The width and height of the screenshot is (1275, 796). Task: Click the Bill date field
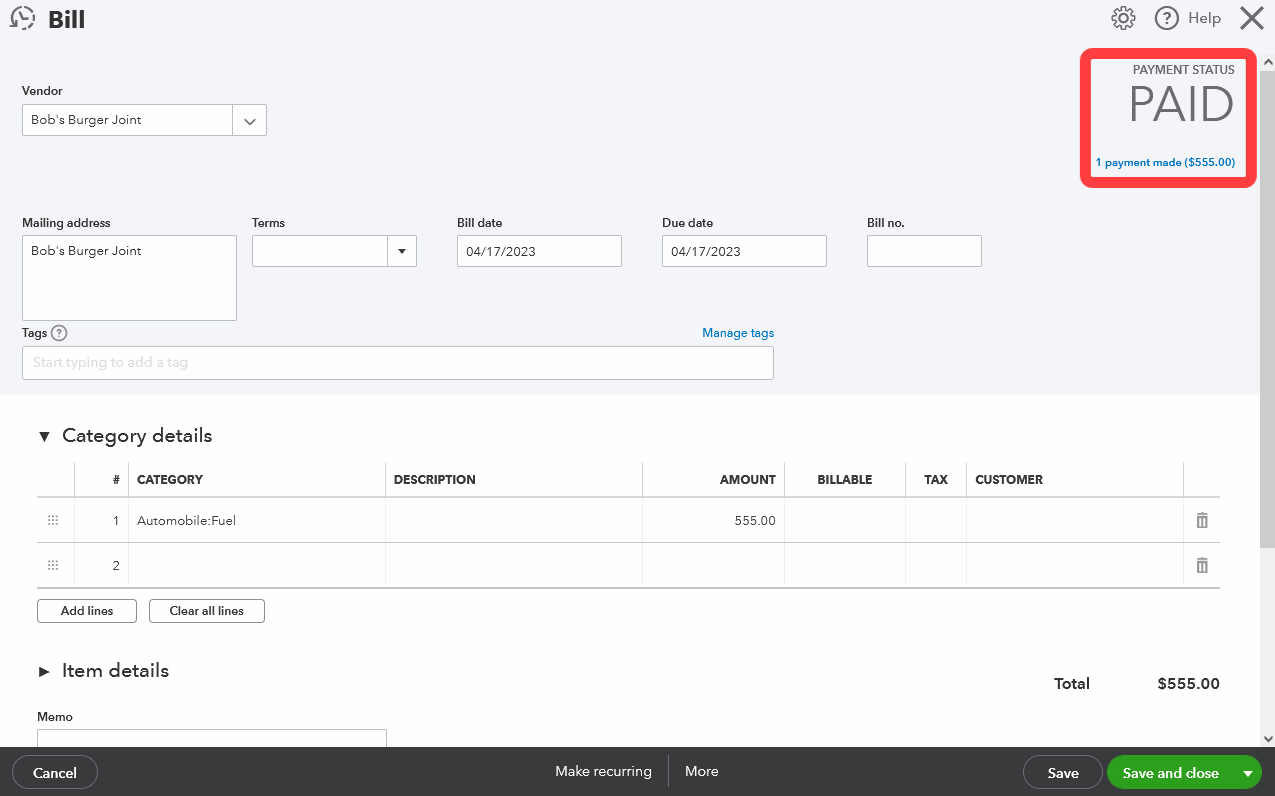point(538,251)
